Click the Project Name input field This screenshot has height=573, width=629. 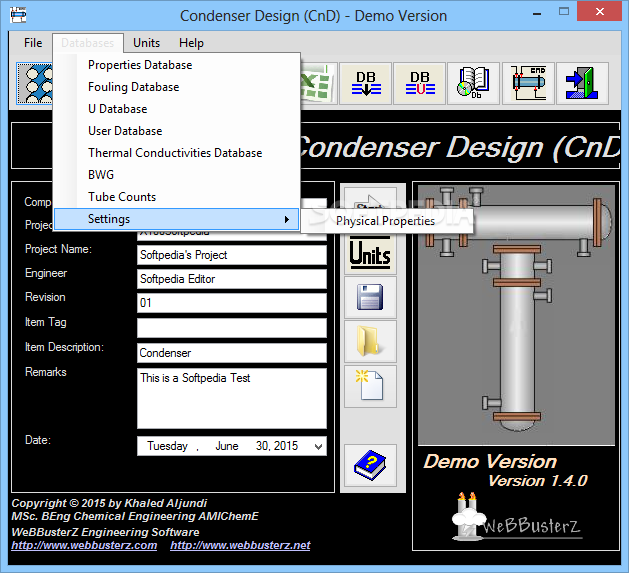coord(232,255)
